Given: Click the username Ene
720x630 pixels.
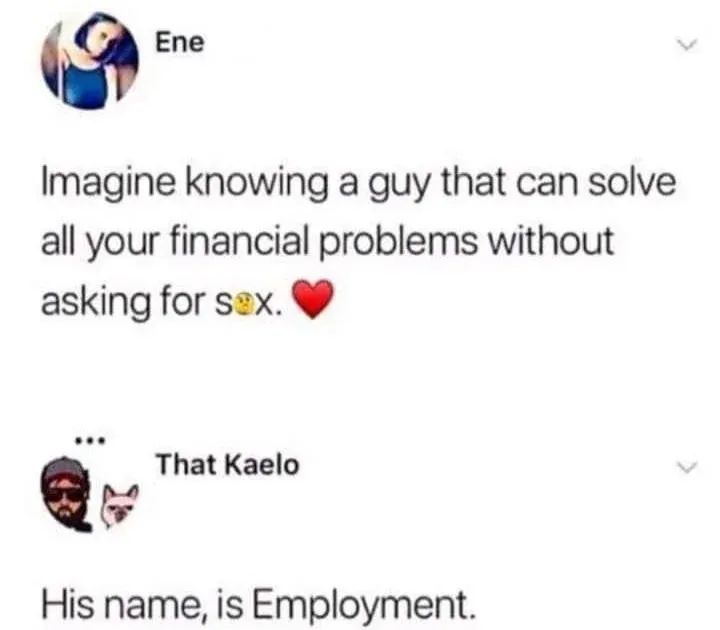Looking at the screenshot, I should [180, 43].
